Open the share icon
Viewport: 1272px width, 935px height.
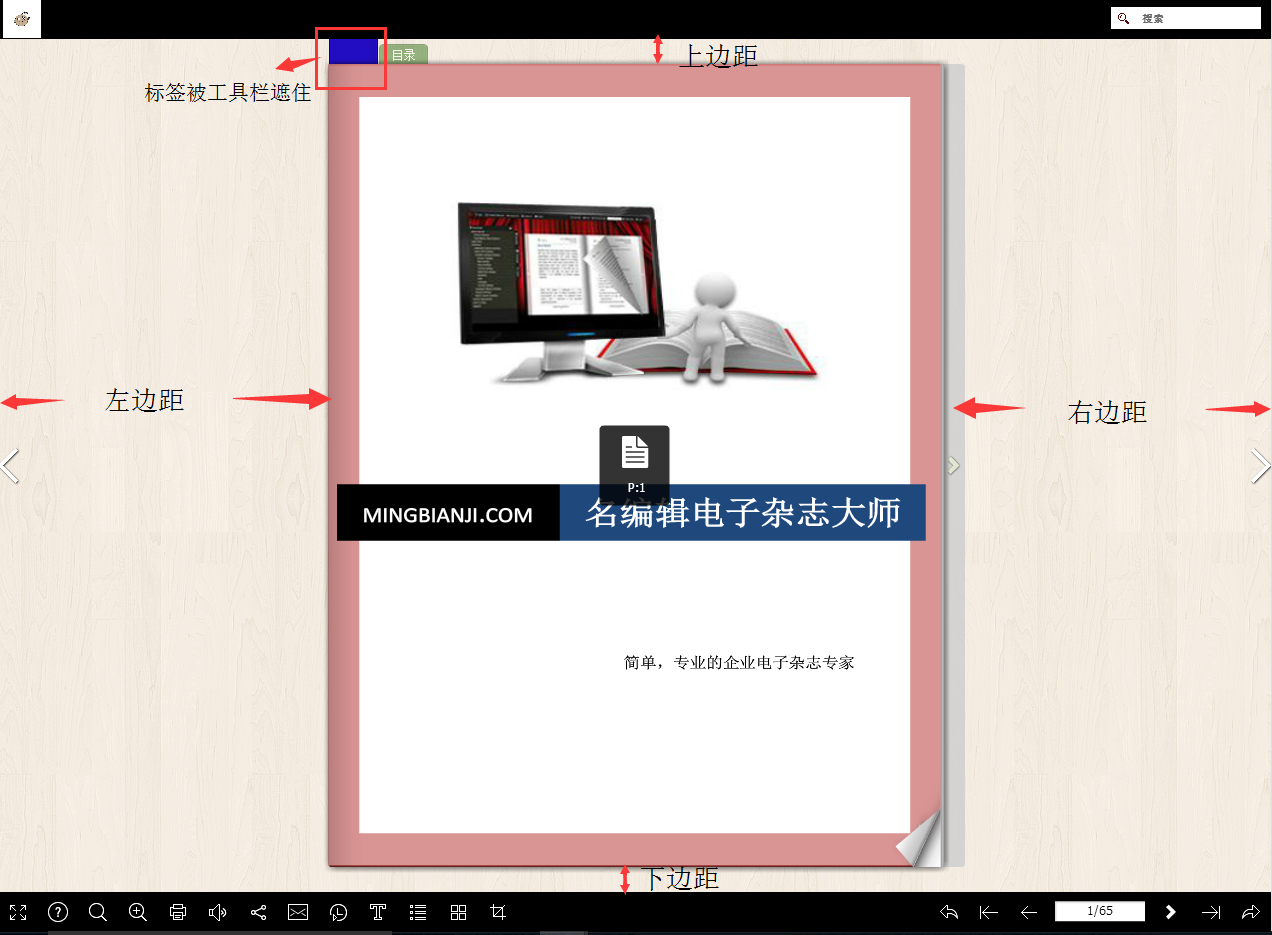coord(258,912)
